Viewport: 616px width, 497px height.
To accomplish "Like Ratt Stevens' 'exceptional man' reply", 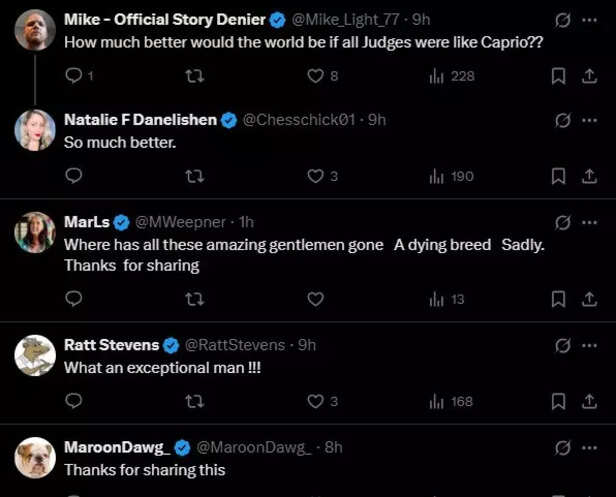I will pyautogui.click(x=316, y=401).
